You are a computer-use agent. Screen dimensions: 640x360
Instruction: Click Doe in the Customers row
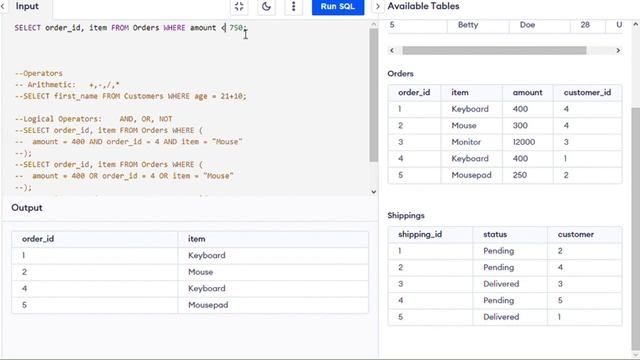coord(527,24)
